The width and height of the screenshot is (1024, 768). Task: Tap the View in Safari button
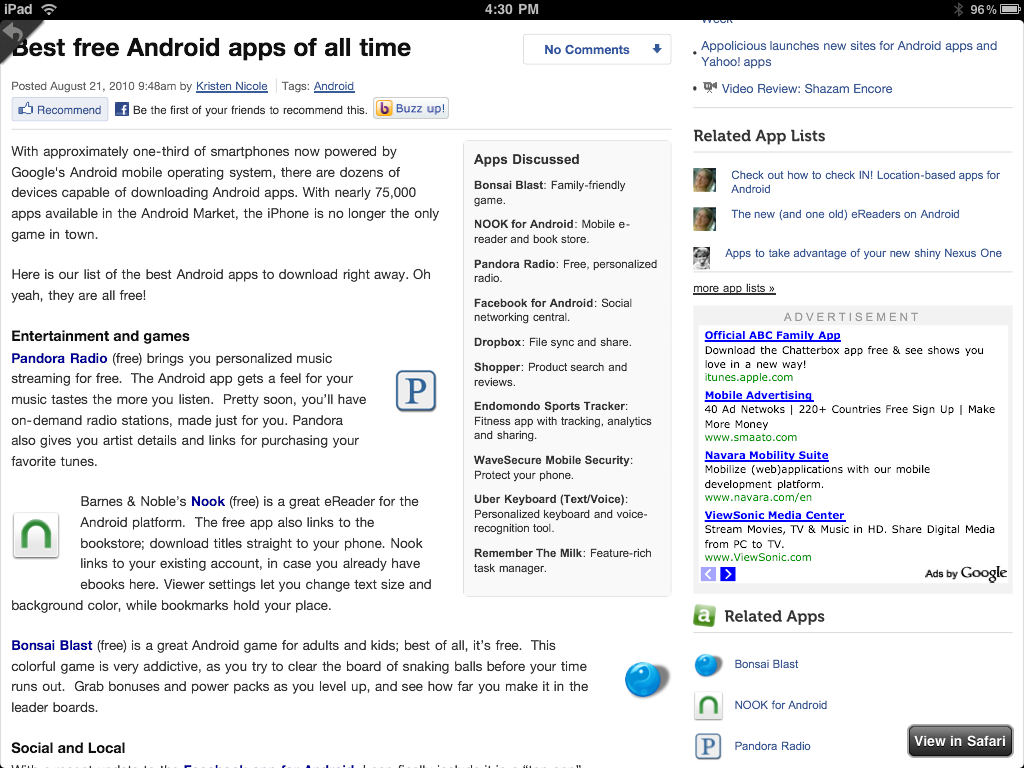point(959,741)
